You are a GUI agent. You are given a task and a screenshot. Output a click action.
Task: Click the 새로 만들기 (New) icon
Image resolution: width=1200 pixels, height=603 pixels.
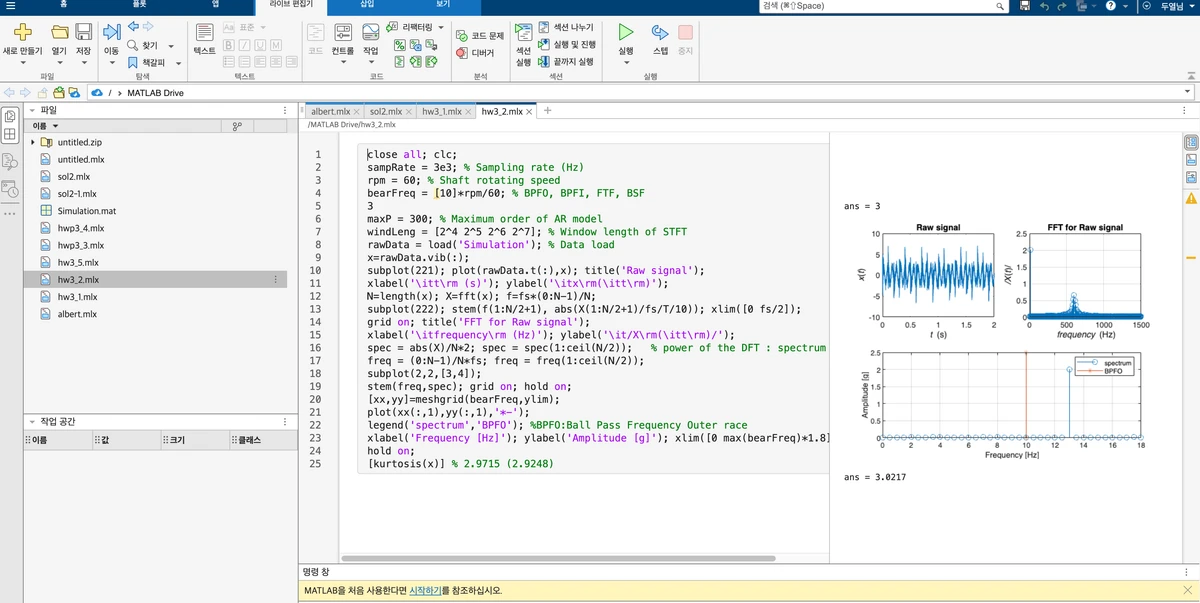point(21,32)
